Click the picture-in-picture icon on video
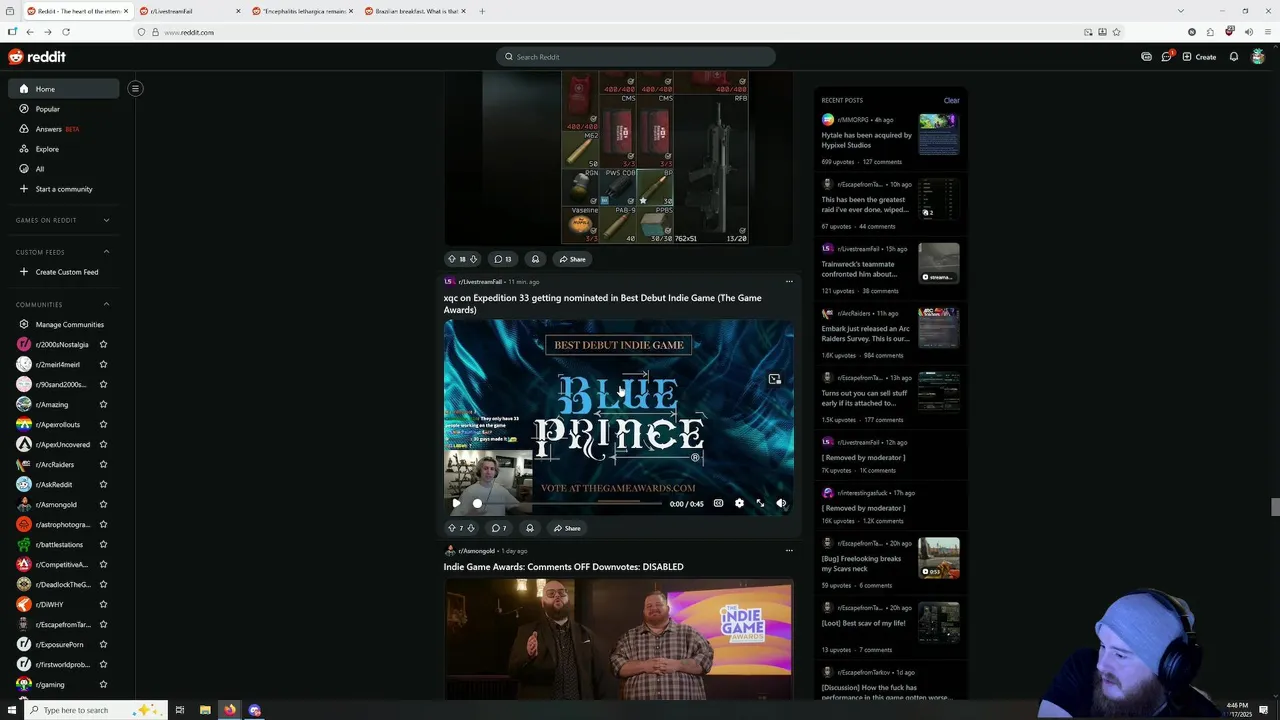 tap(774, 379)
